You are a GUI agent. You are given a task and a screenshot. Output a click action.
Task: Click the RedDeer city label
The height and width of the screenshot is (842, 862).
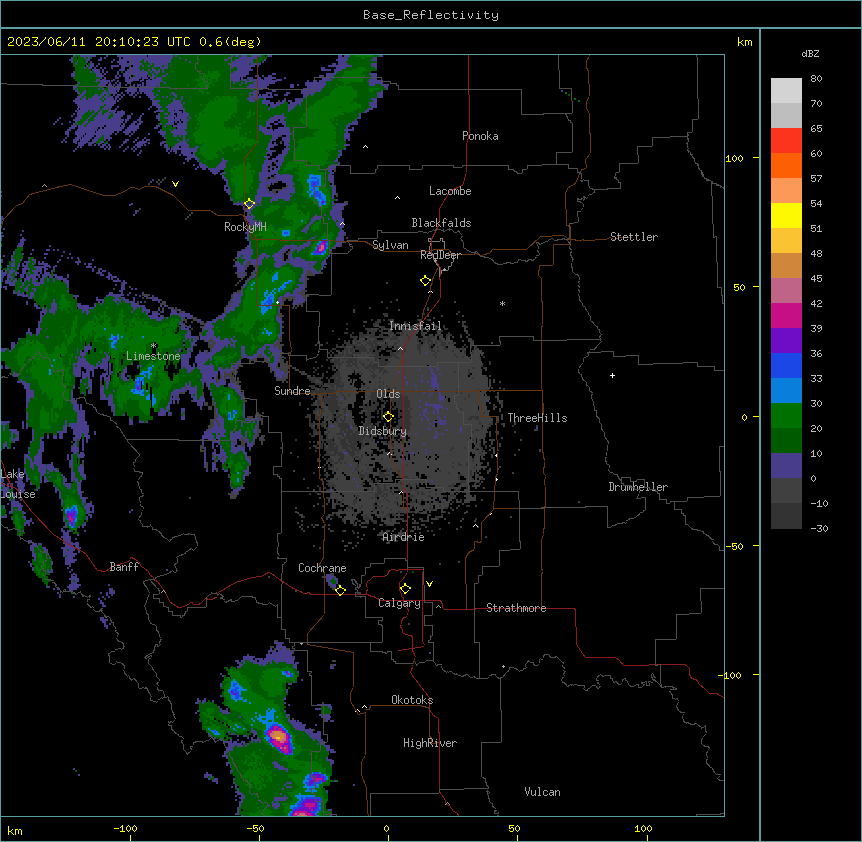[440, 255]
